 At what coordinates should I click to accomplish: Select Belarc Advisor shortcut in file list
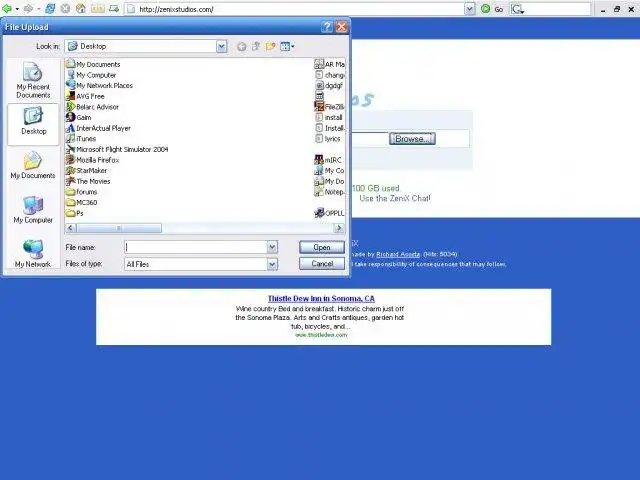tap(92, 107)
